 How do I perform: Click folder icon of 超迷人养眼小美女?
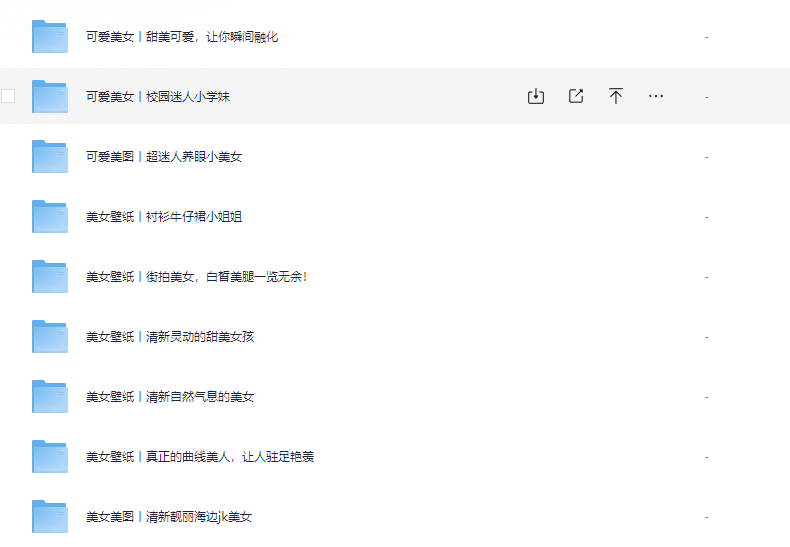coord(49,157)
